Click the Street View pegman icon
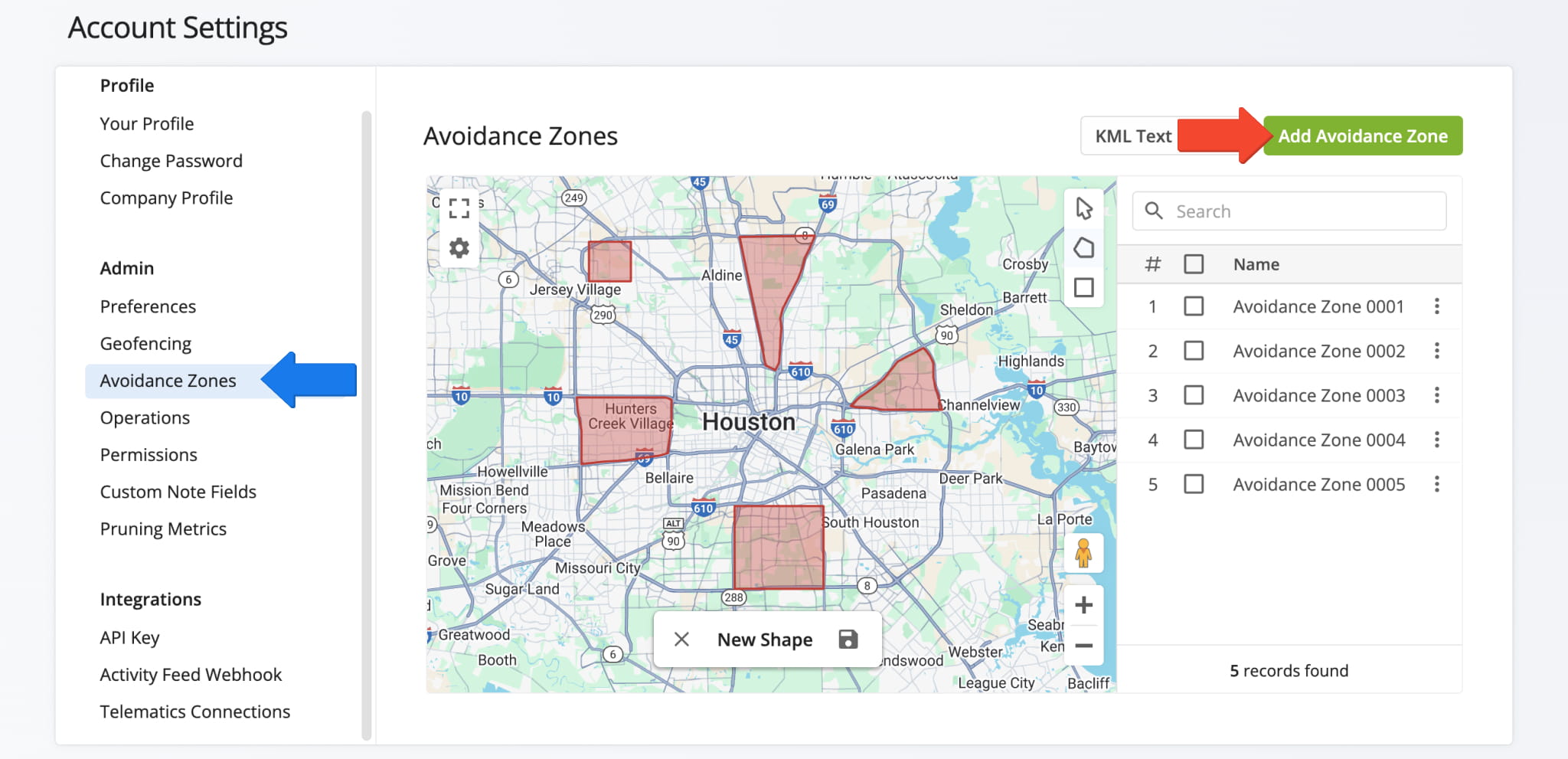This screenshot has width=1568, height=759. pyautogui.click(x=1083, y=553)
